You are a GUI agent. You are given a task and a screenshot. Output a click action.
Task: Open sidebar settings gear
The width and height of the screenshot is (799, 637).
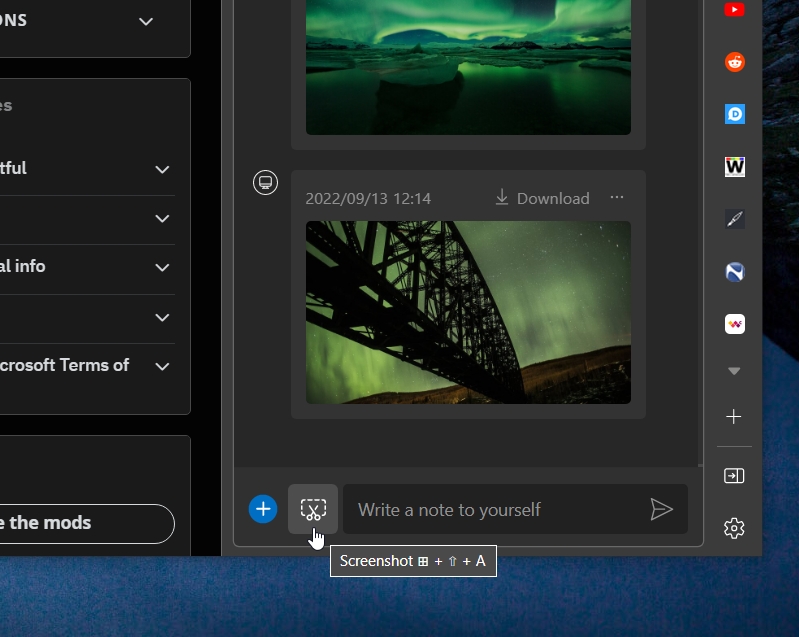click(x=734, y=528)
